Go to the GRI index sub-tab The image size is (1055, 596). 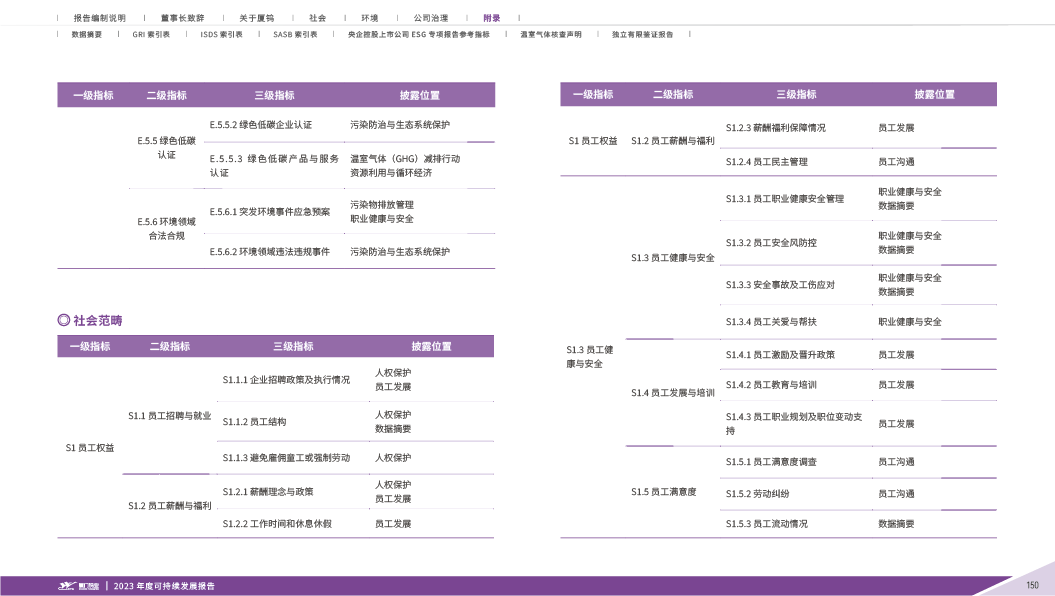pos(151,34)
